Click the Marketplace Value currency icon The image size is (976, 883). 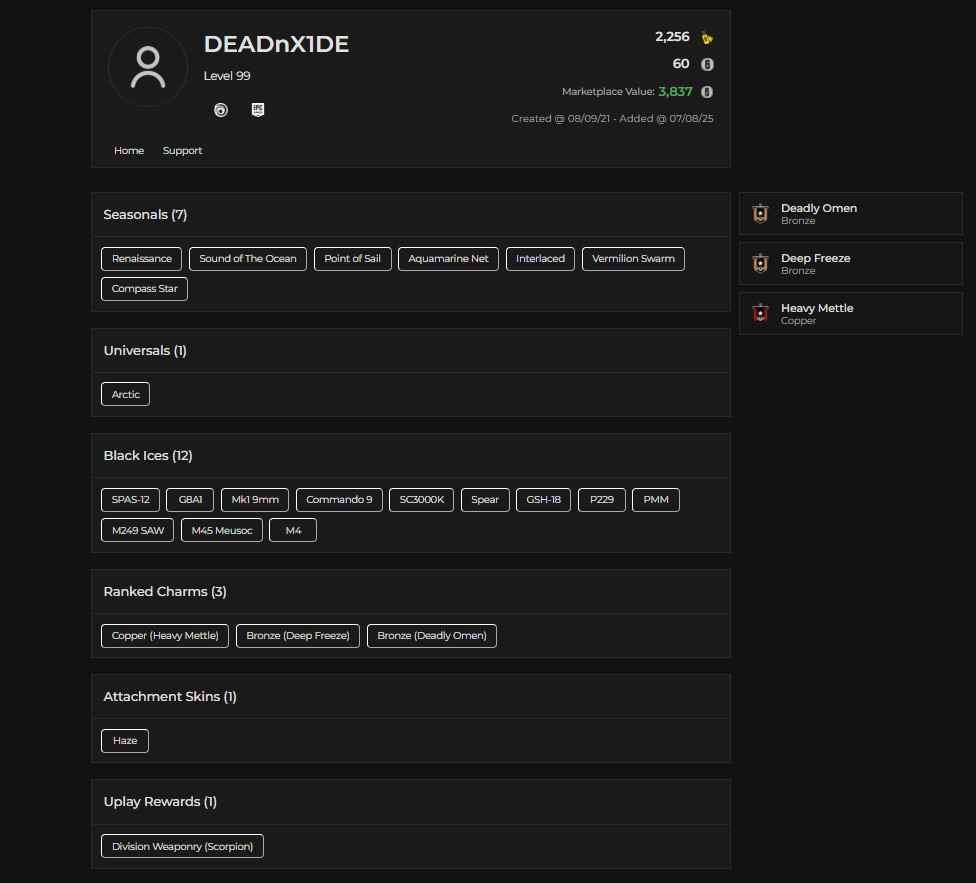706,91
